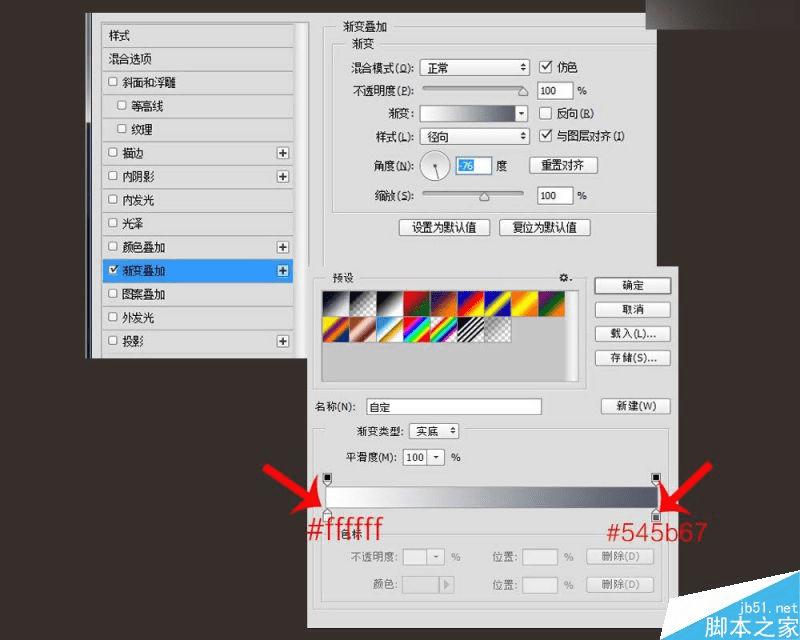The width and height of the screenshot is (800, 640).
Task: Click the 载入(L)... button
Action: pyautogui.click(x=633, y=334)
